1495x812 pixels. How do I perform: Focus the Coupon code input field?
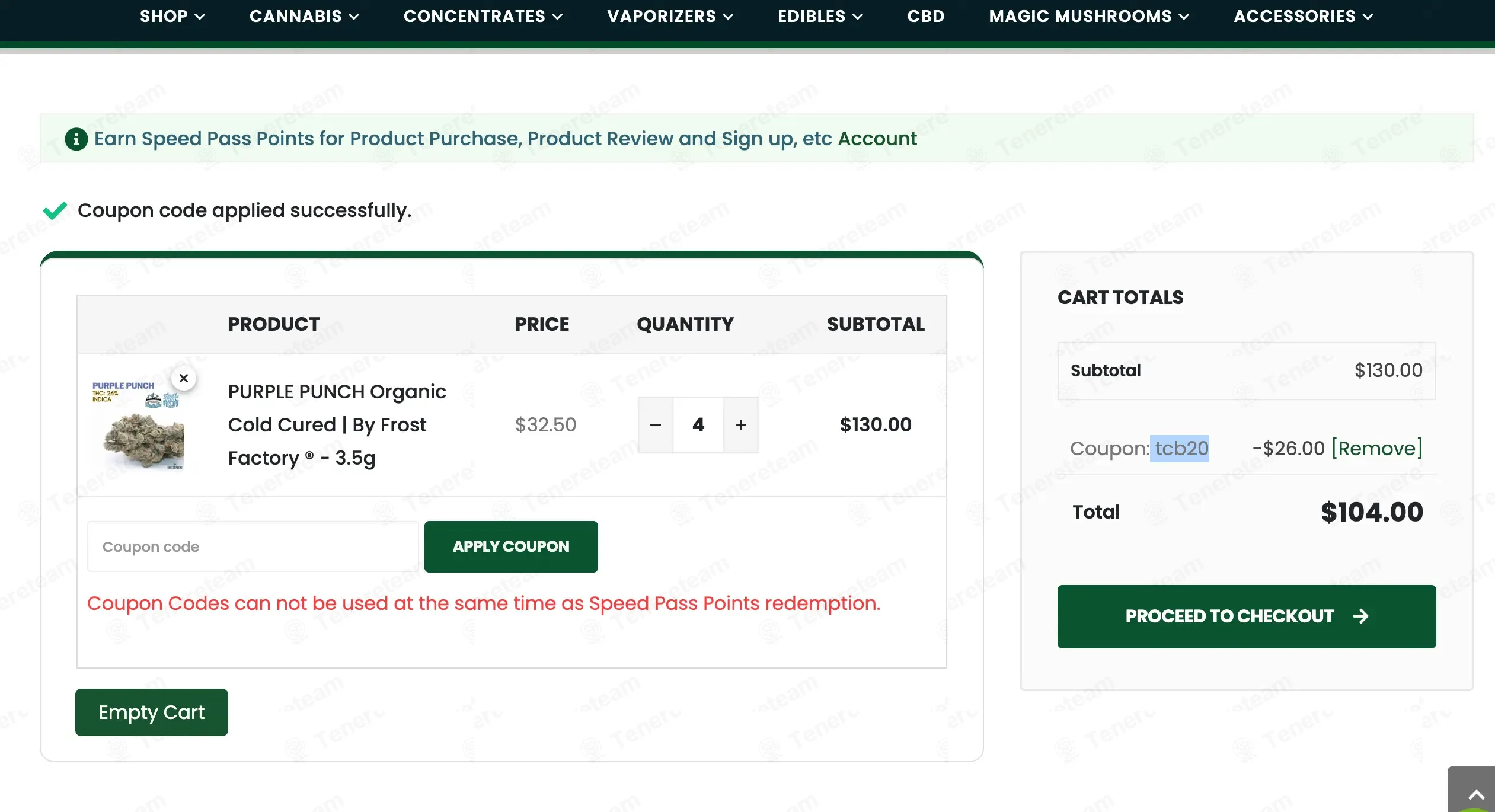click(253, 546)
